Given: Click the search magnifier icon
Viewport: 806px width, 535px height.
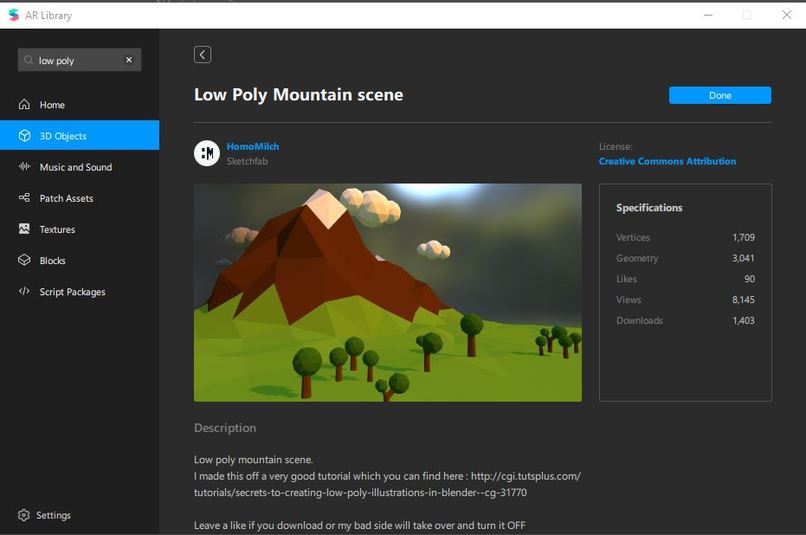Looking at the screenshot, I should 28,60.
